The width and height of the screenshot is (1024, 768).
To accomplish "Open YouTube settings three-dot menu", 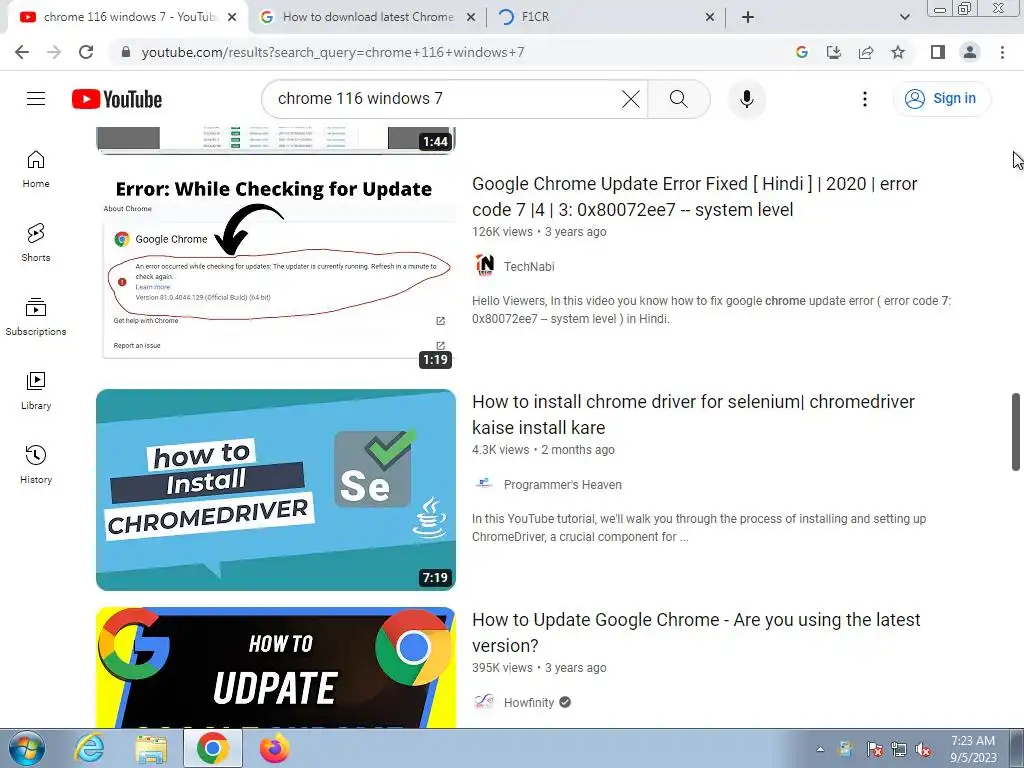I will coord(865,99).
